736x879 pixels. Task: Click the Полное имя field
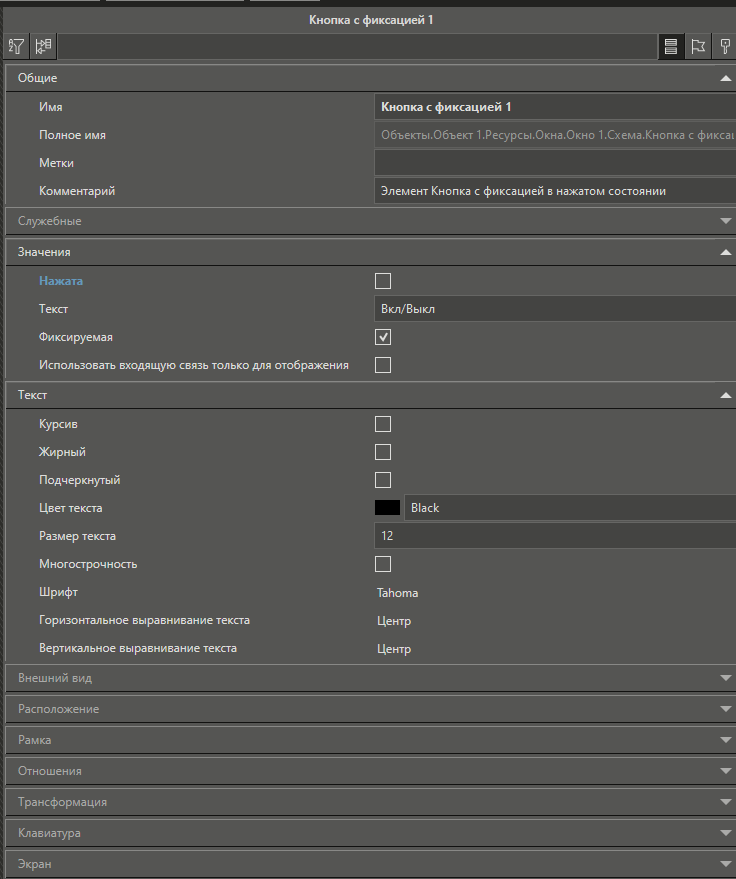(555, 135)
